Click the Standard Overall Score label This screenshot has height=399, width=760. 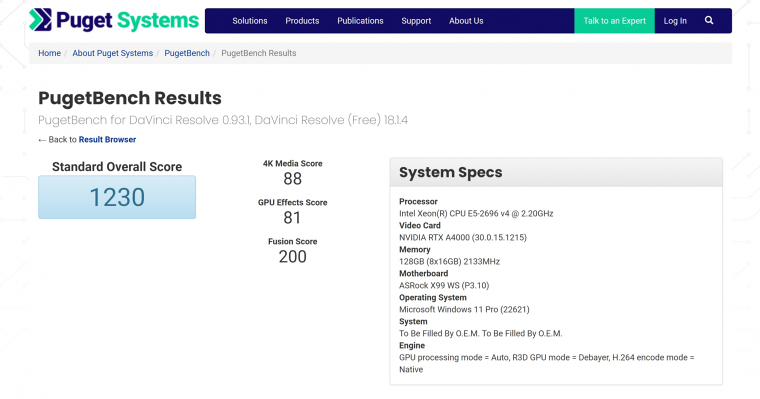point(117,167)
